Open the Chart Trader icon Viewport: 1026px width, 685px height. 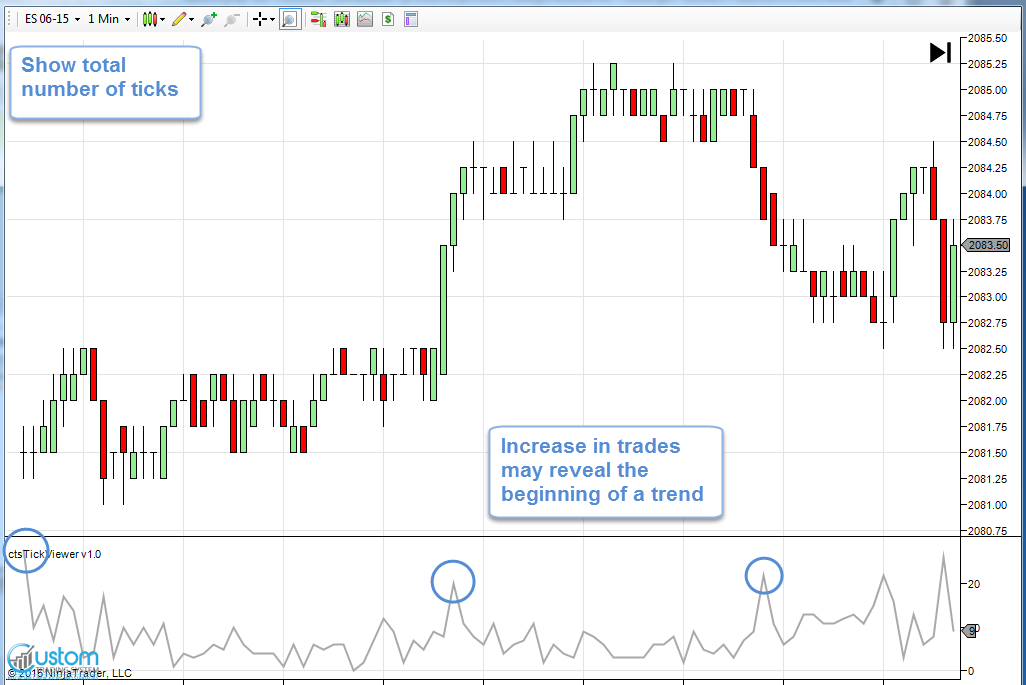318,19
